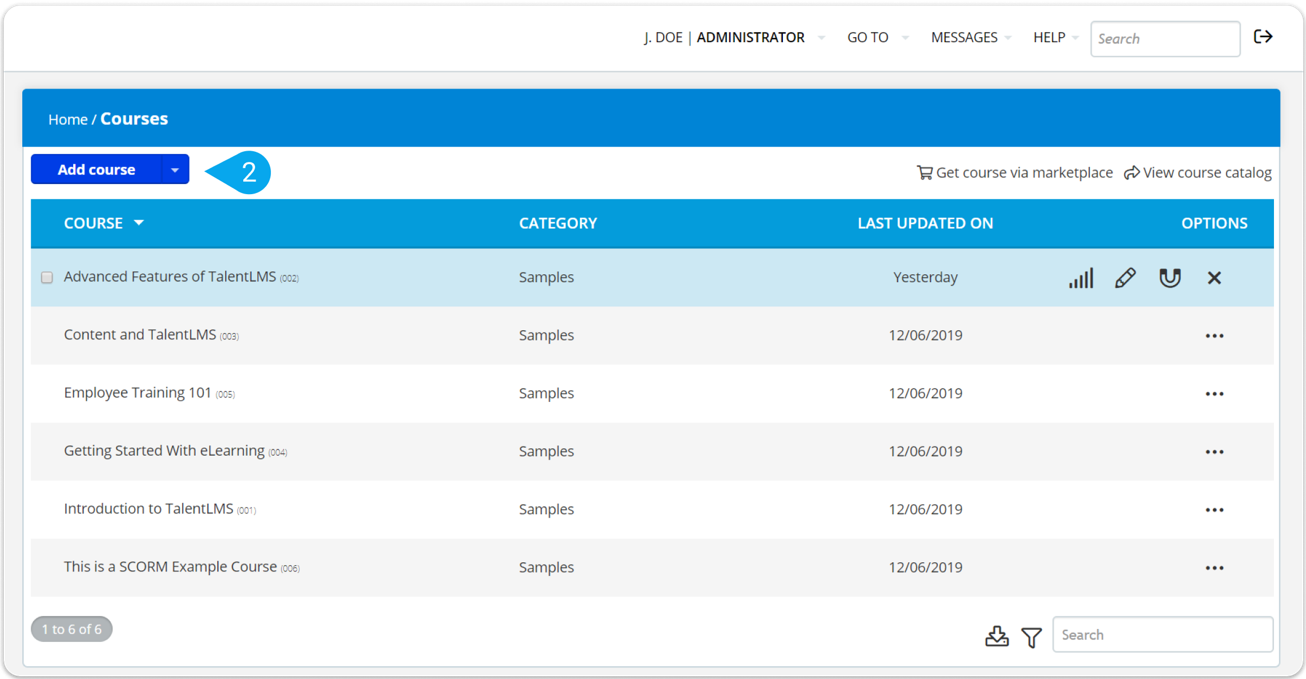
Task: Tick the checkbox for Advanced Features of TalentLMS
Action: (x=47, y=278)
